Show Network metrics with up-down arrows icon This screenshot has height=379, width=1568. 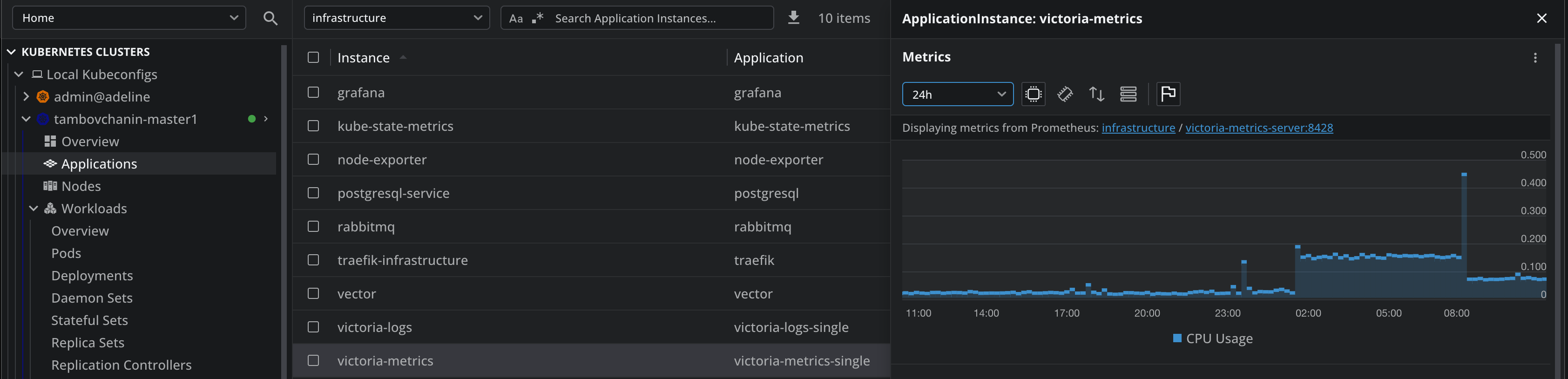(1096, 95)
